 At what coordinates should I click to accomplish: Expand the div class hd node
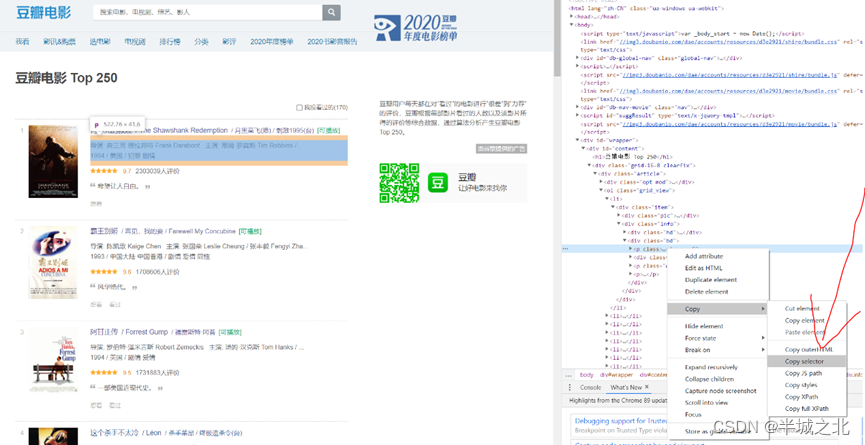625,232
